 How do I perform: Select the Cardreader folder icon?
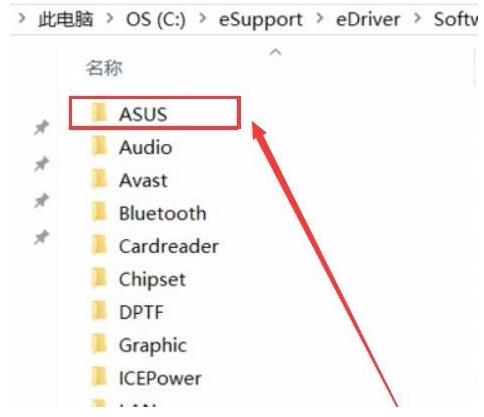tap(99, 245)
